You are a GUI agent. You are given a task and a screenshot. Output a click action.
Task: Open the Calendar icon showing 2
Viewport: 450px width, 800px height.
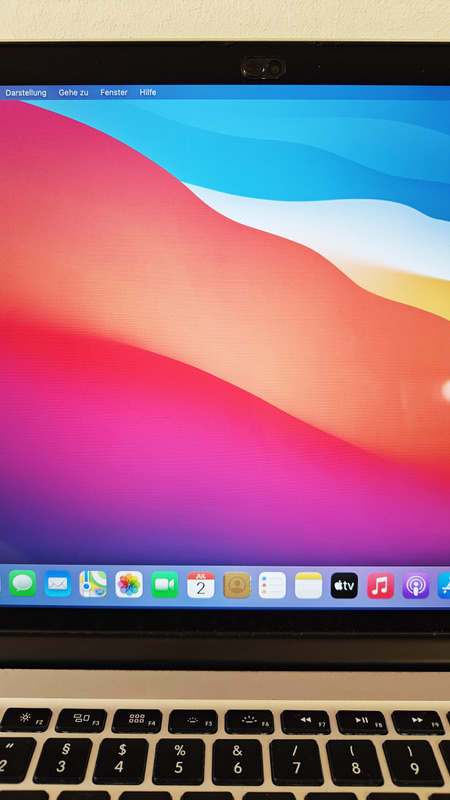click(x=201, y=585)
